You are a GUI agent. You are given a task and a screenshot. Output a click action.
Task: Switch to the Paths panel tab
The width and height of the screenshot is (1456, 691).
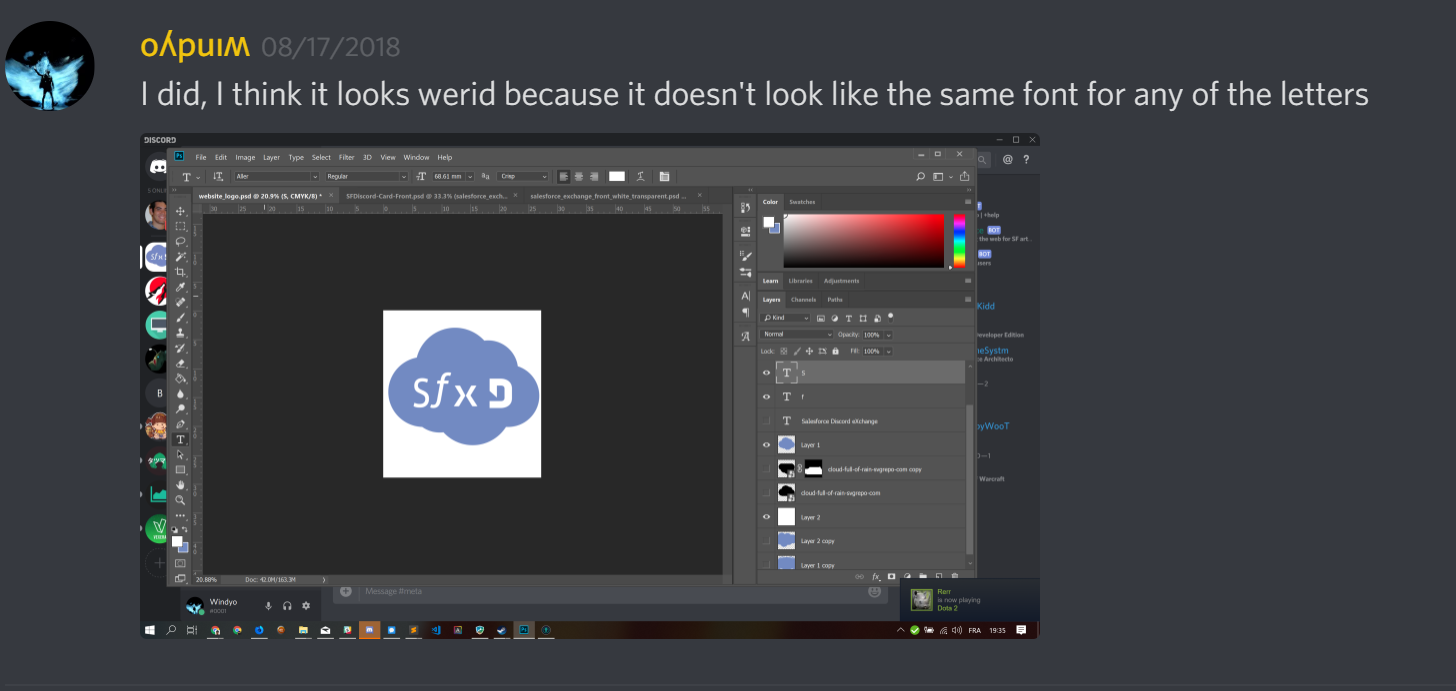(835, 299)
